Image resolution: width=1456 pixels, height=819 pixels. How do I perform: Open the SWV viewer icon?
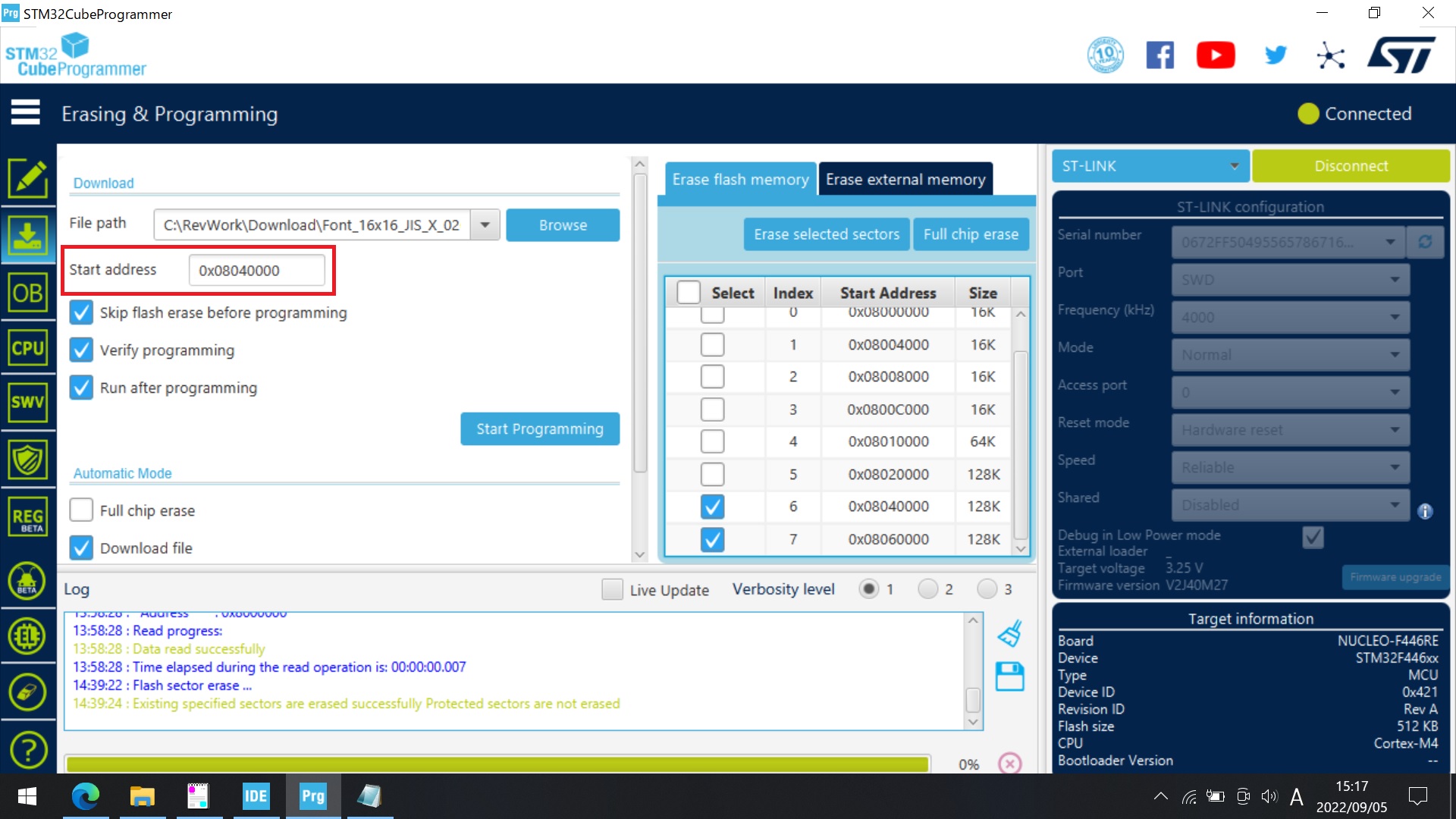coord(27,402)
